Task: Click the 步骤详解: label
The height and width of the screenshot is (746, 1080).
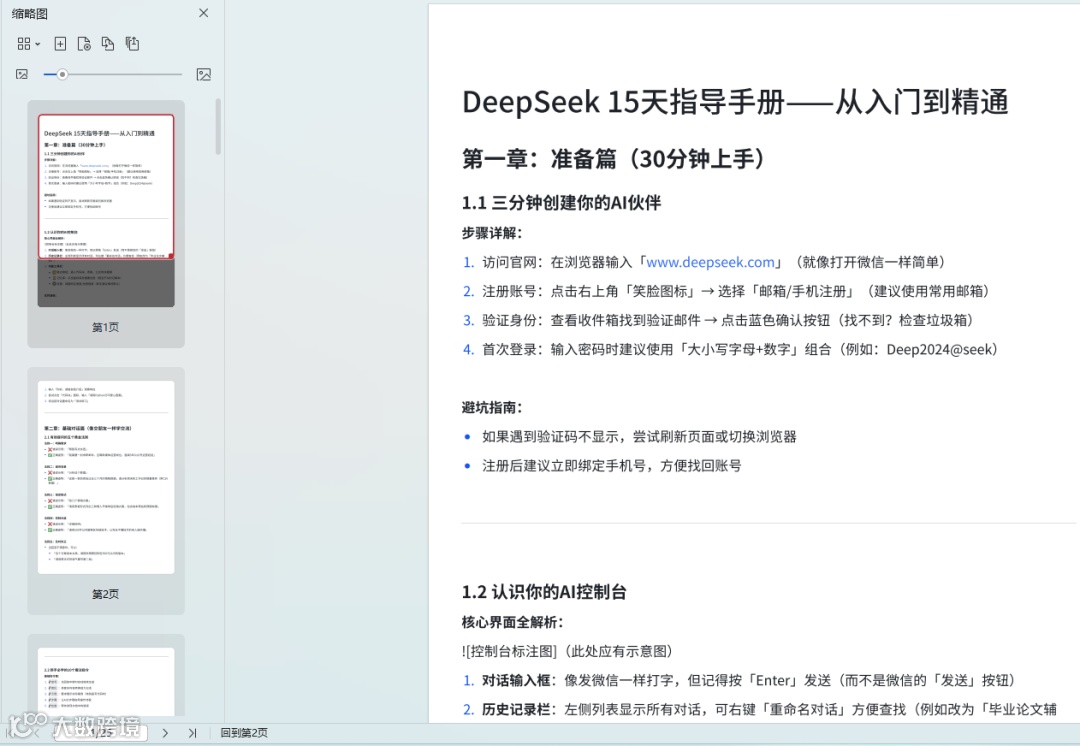Action: [x=492, y=233]
